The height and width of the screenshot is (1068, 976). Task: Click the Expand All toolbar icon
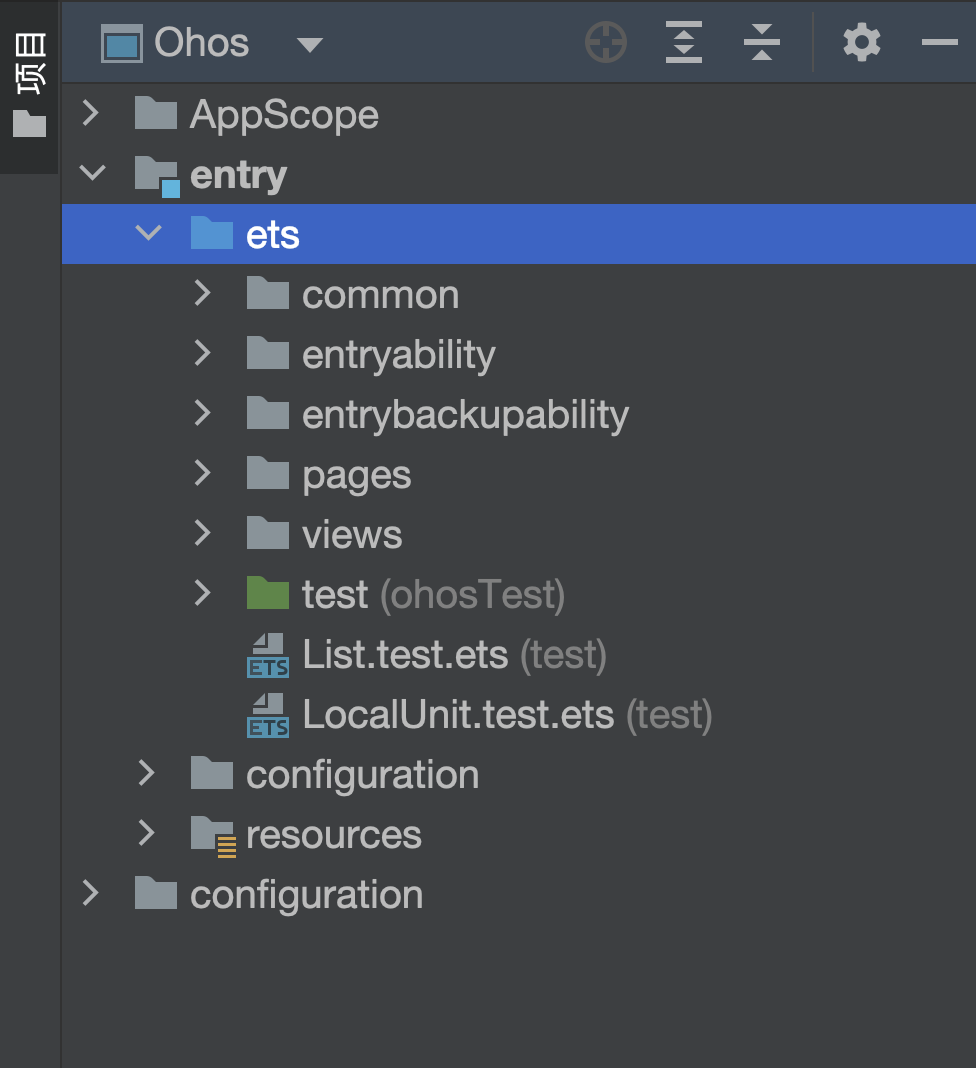pos(684,43)
